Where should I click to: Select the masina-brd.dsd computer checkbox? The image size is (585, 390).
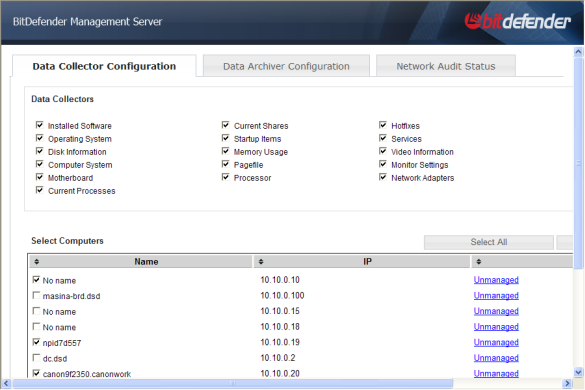click(x=36, y=295)
